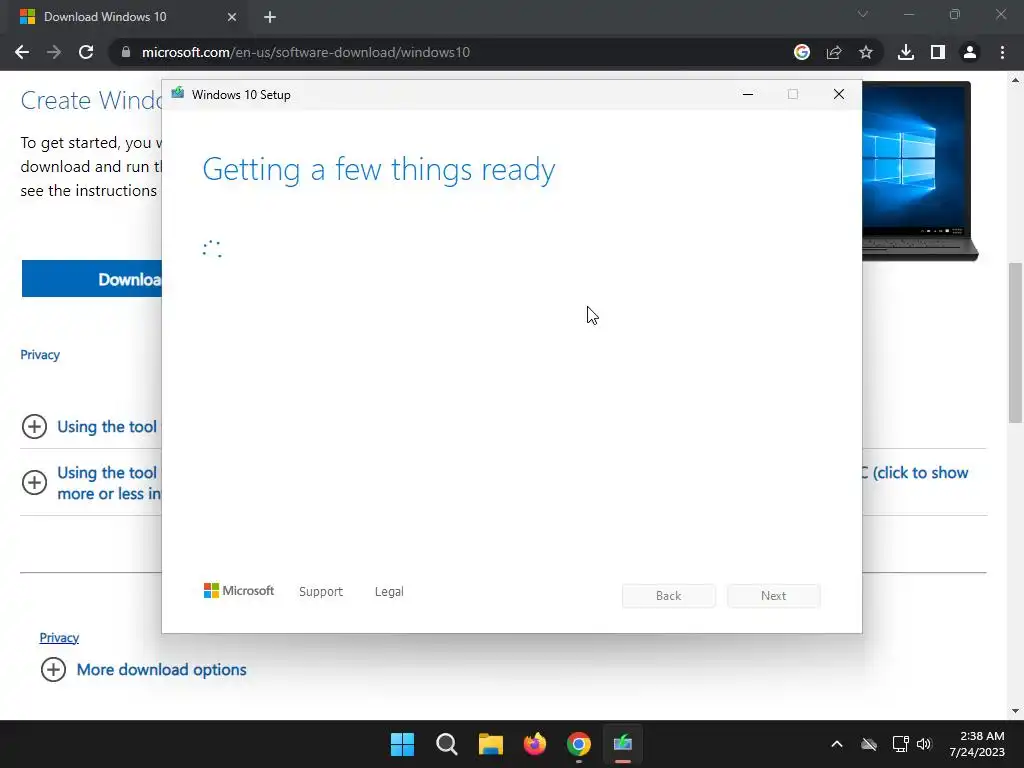
Task: Click the scrollbar up arrow
Action: [x=1015, y=80]
